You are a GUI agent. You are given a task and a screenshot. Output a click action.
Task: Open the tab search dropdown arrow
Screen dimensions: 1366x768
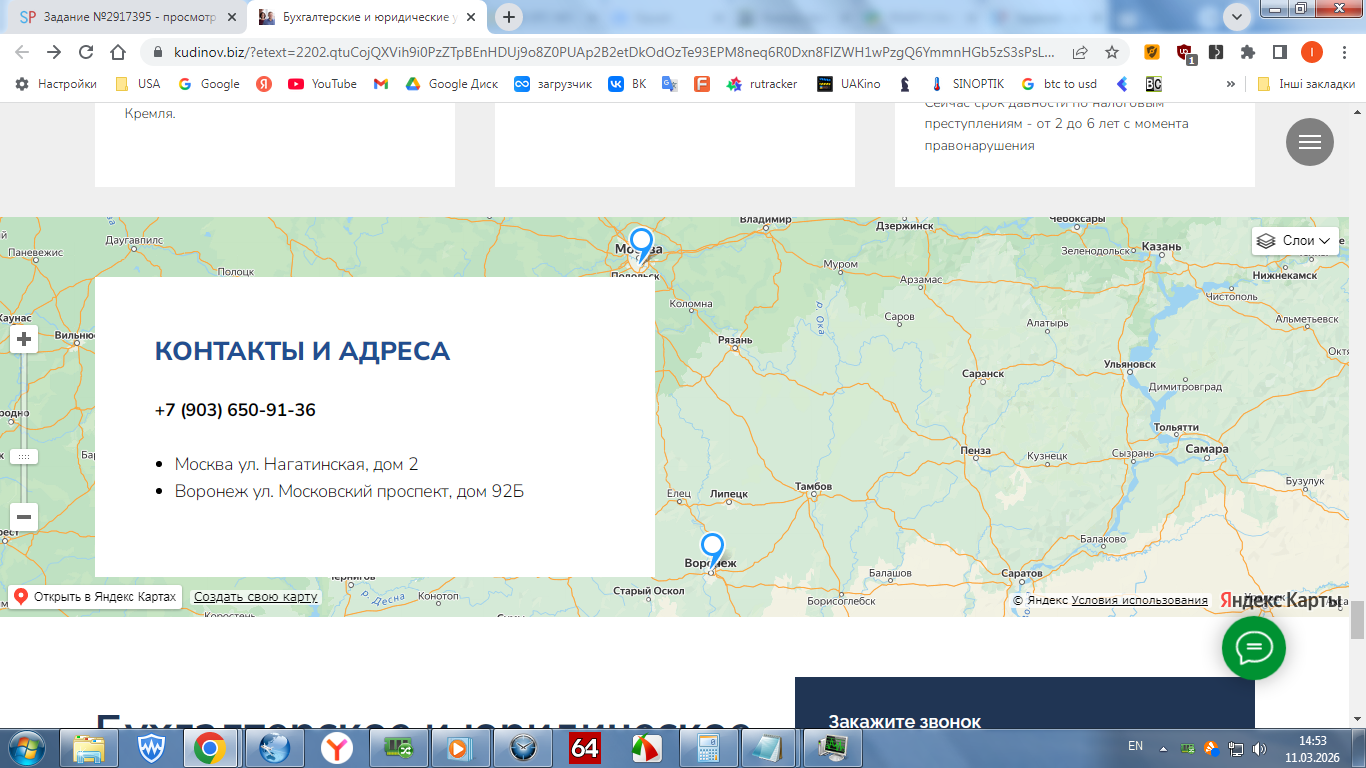point(1237,17)
